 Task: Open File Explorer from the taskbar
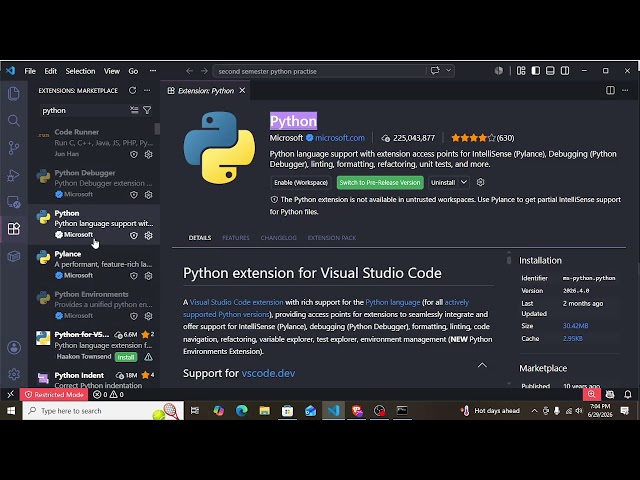[x=264, y=410]
